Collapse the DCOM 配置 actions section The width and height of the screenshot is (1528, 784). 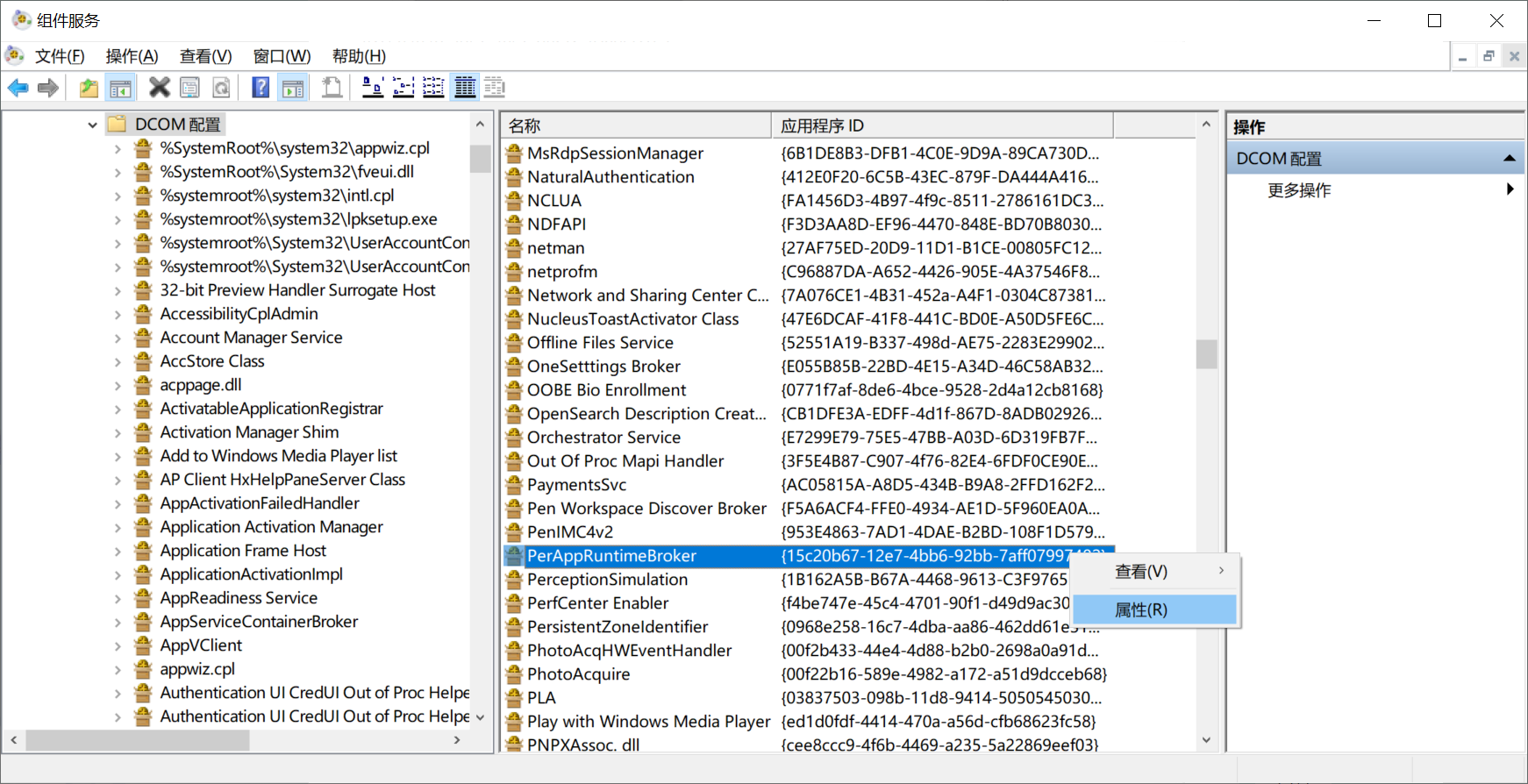pyautogui.click(x=1509, y=159)
